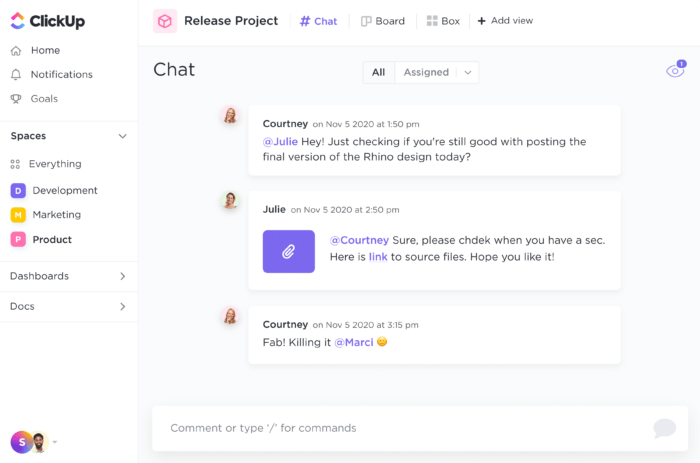Image resolution: width=700 pixels, height=463 pixels.
Task: Click the Add view button
Action: pyautogui.click(x=505, y=21)
